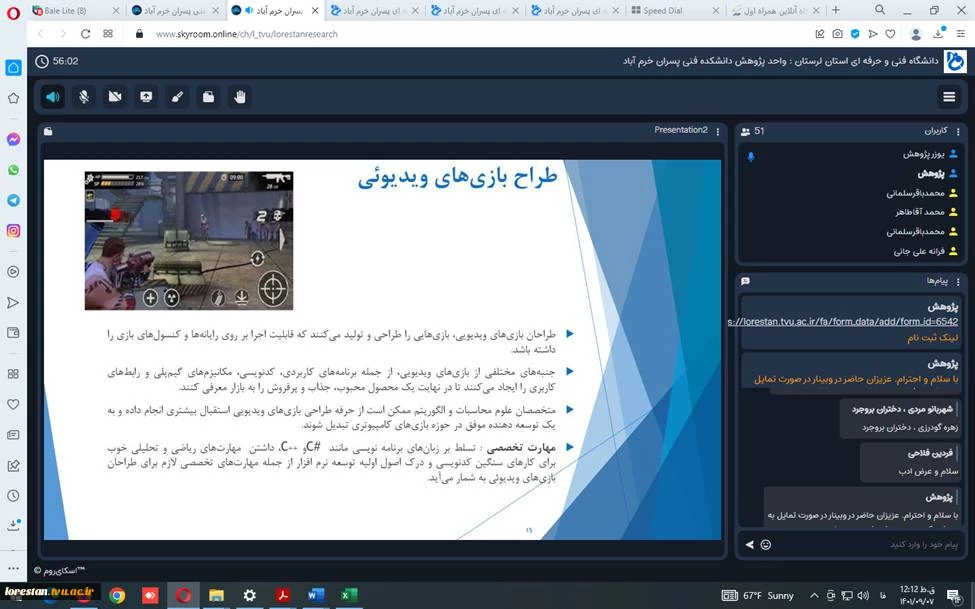Click the address bar URL
Viewport: 975px width, 609px height.
[246, 34]
